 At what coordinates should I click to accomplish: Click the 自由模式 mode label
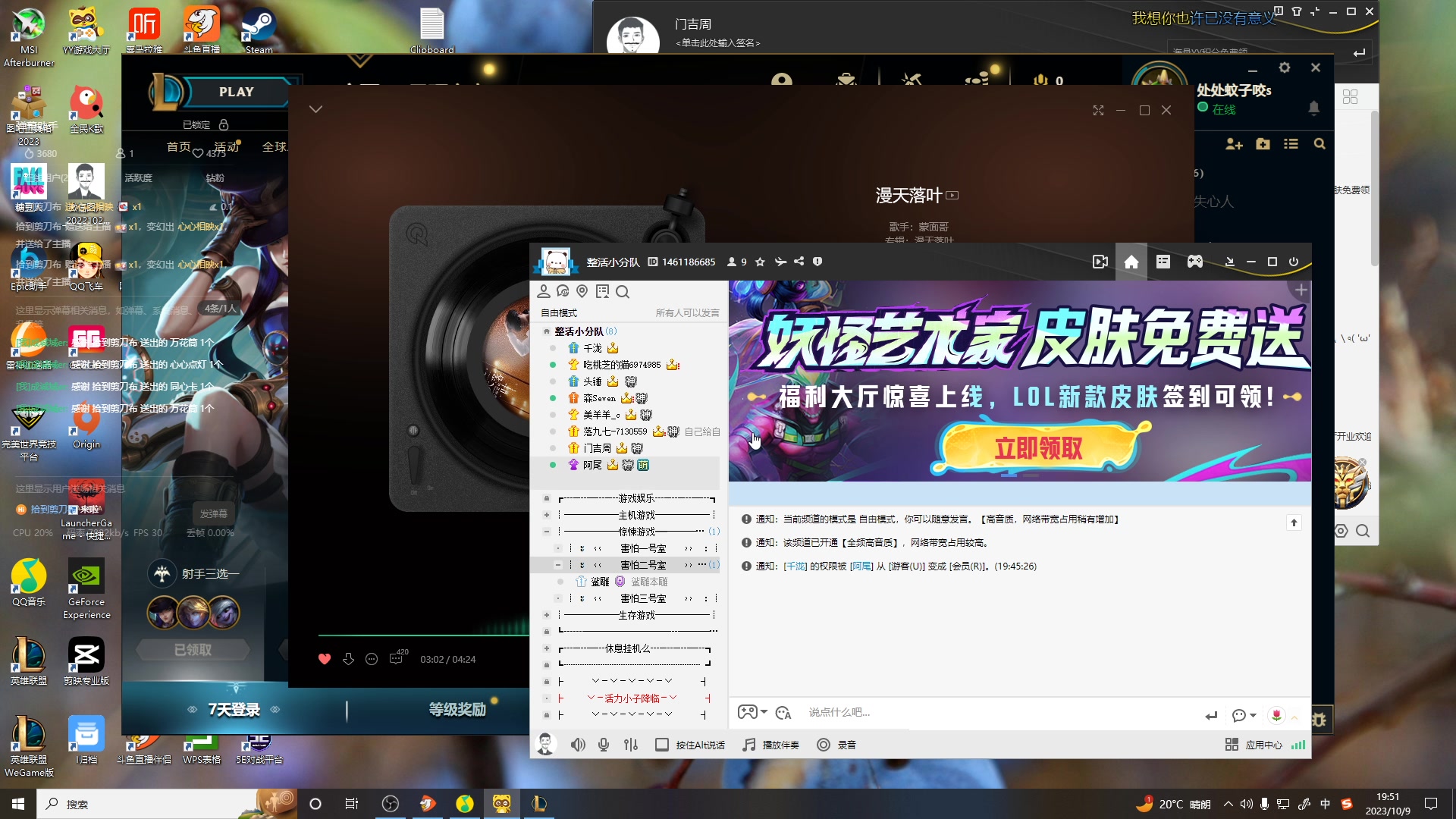pyautogui.click(x=559, y=313)
